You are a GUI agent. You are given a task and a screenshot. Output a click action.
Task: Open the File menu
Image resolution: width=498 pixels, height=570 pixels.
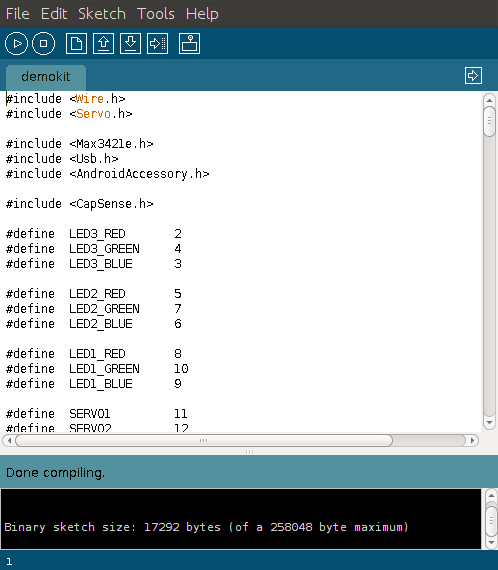[17, 14]
